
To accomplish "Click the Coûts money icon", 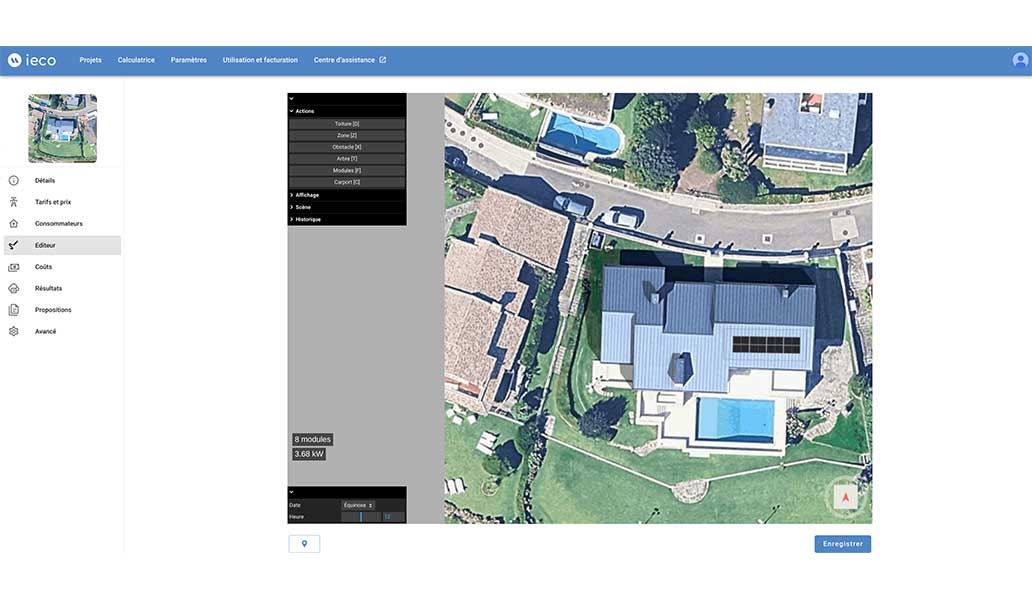I will point(14,267).
